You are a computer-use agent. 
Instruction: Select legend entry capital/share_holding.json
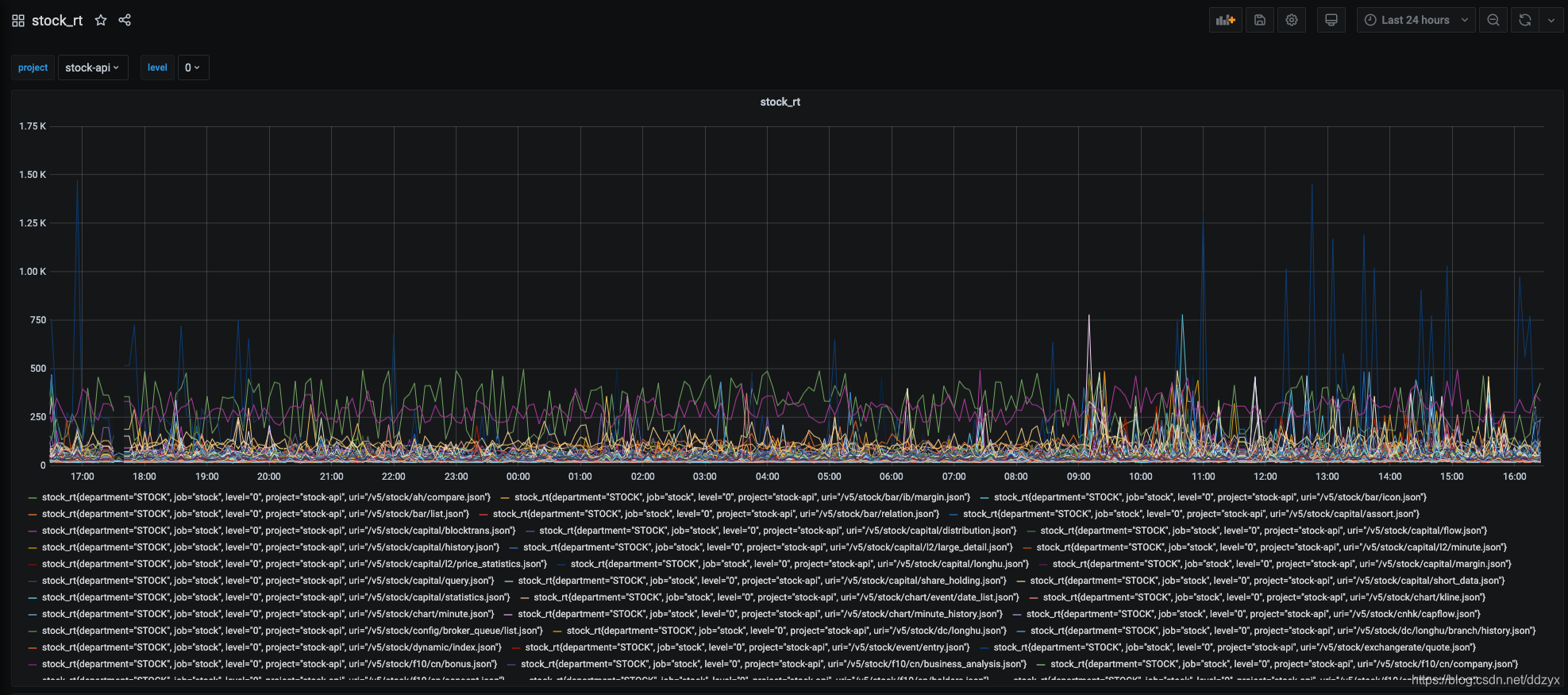click(x=762, y=581)
